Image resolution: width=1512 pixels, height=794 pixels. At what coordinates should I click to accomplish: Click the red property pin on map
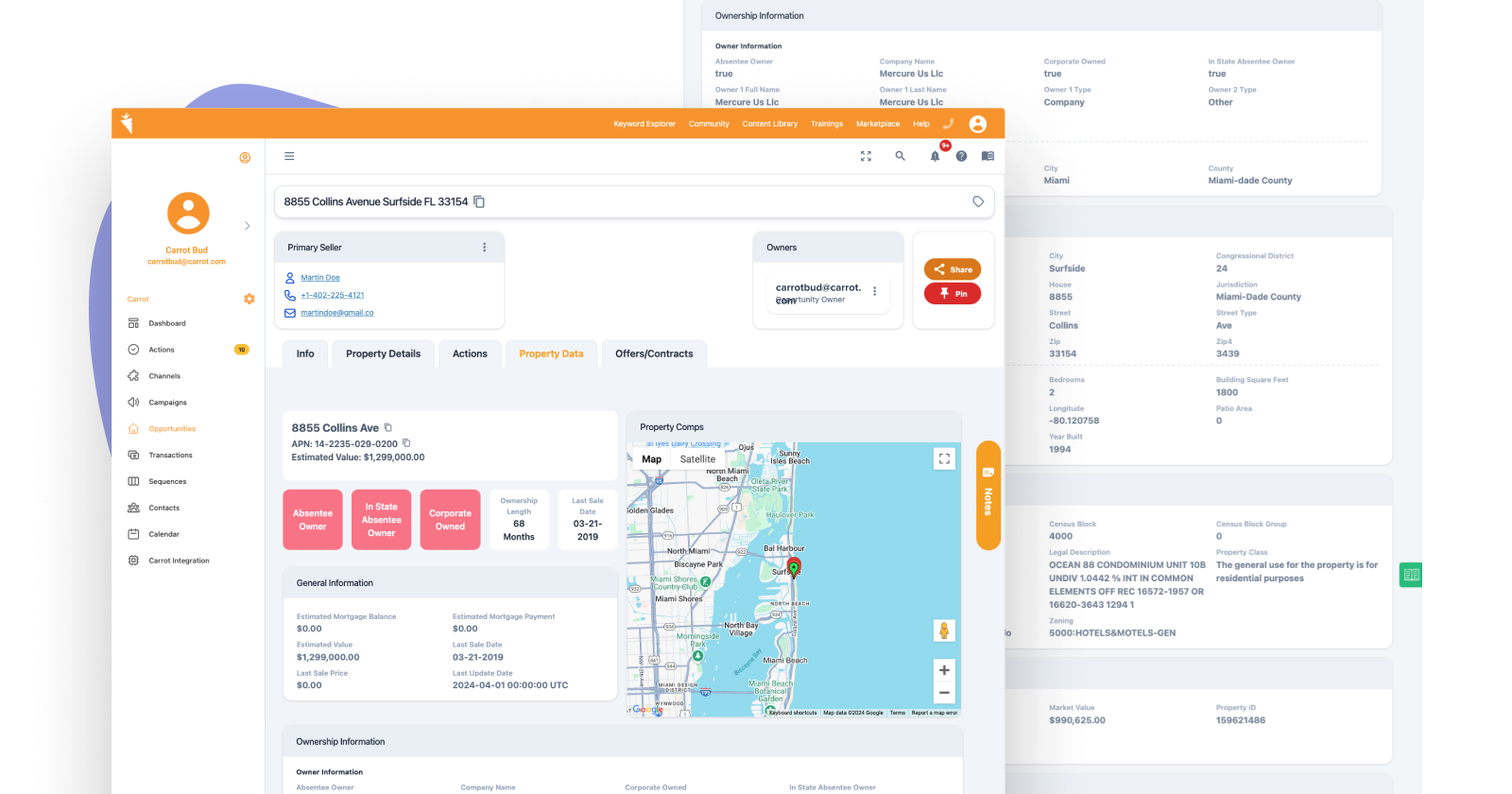[794, 566]
